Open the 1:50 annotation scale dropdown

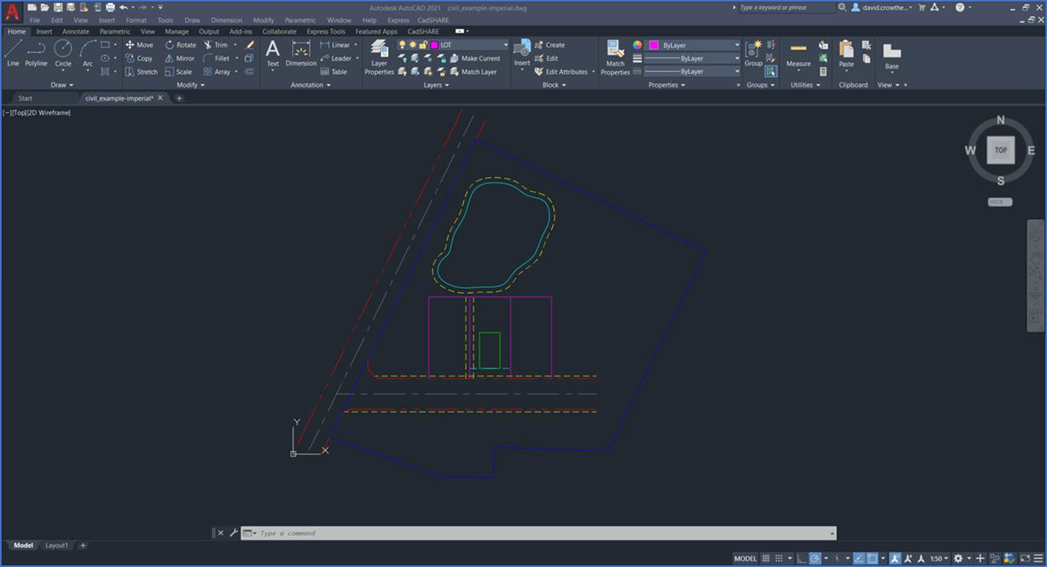(939, 558)
